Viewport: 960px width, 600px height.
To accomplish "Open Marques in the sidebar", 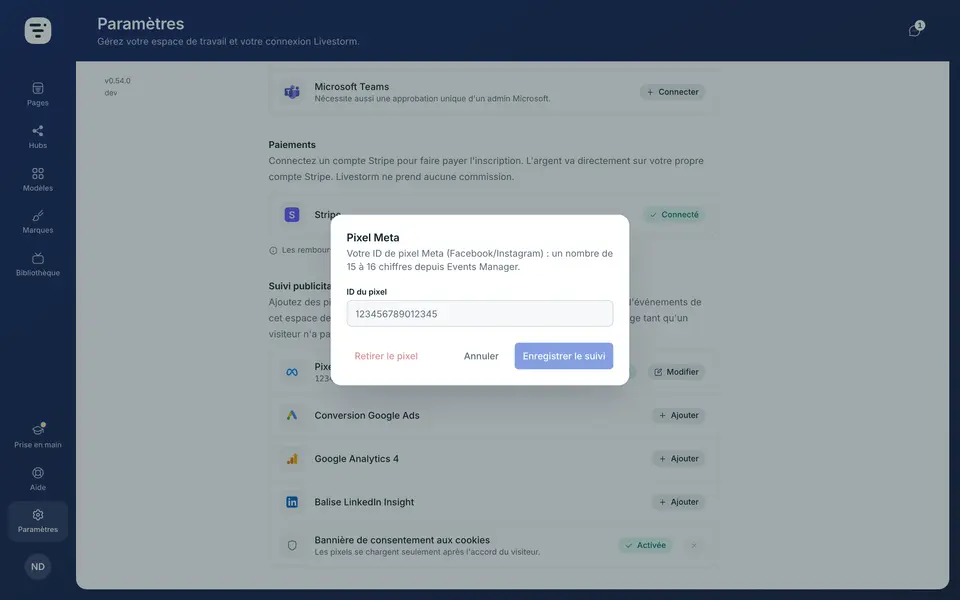I will tap(37, 222).
